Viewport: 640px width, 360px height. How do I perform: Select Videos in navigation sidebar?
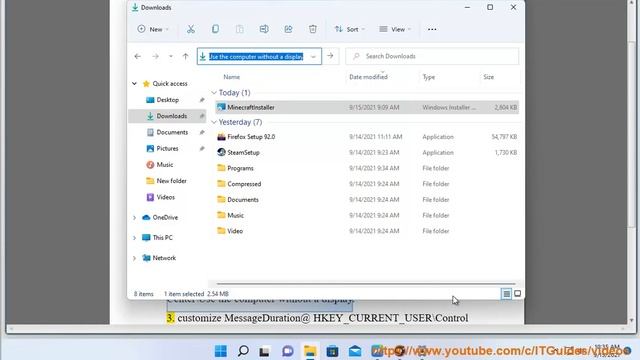[x=166, y=197]
